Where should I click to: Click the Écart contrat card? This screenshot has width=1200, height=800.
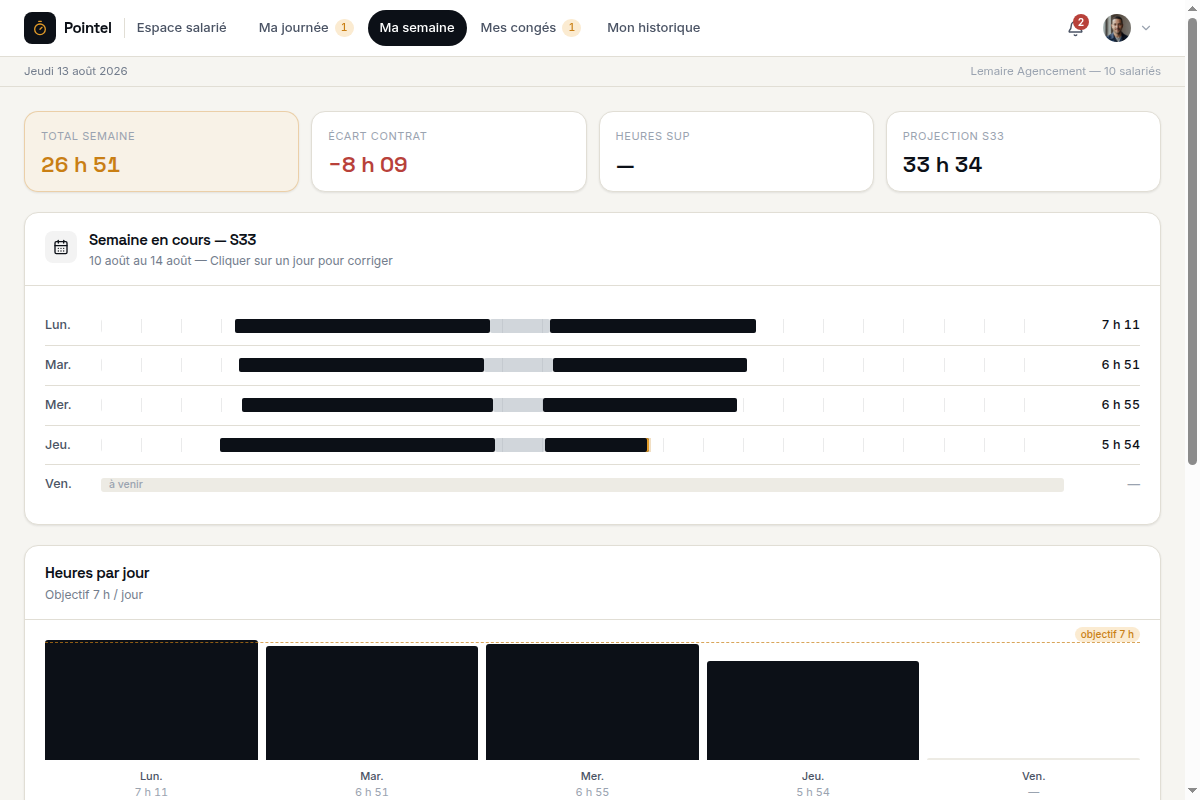point(449,151)
